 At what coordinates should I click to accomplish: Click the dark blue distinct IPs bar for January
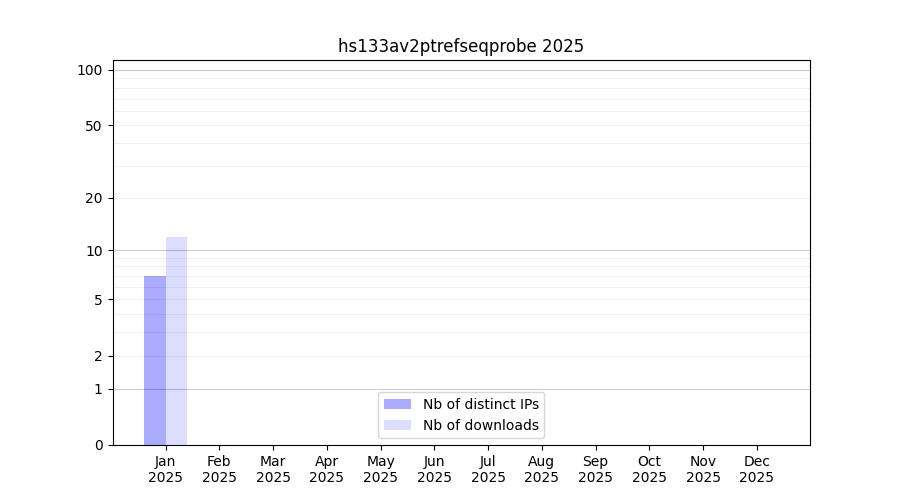[x=155, y=360]
